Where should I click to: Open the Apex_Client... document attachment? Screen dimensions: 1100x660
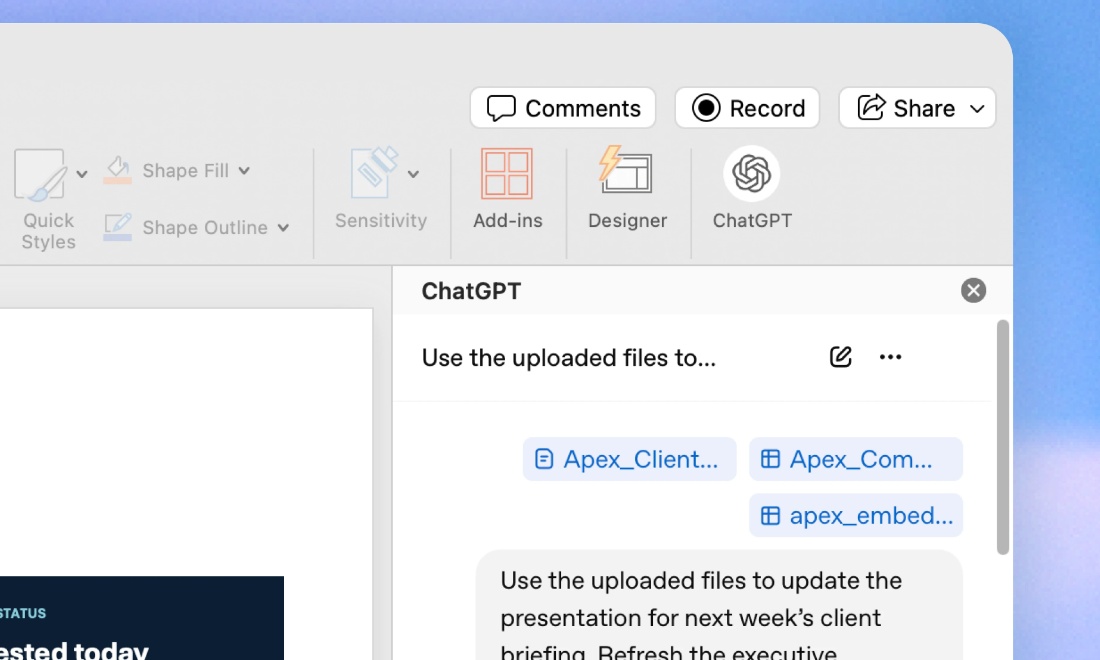pos(629,459)
